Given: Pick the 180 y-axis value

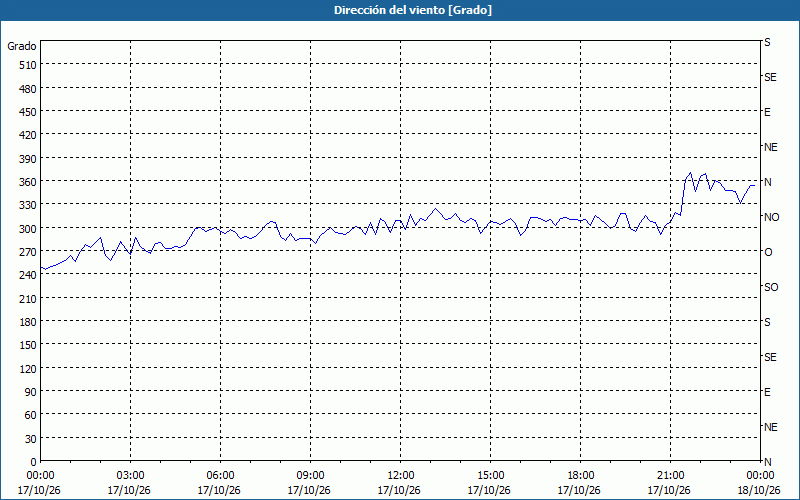Looking at the screenshot, I should (x=28, y=322).
